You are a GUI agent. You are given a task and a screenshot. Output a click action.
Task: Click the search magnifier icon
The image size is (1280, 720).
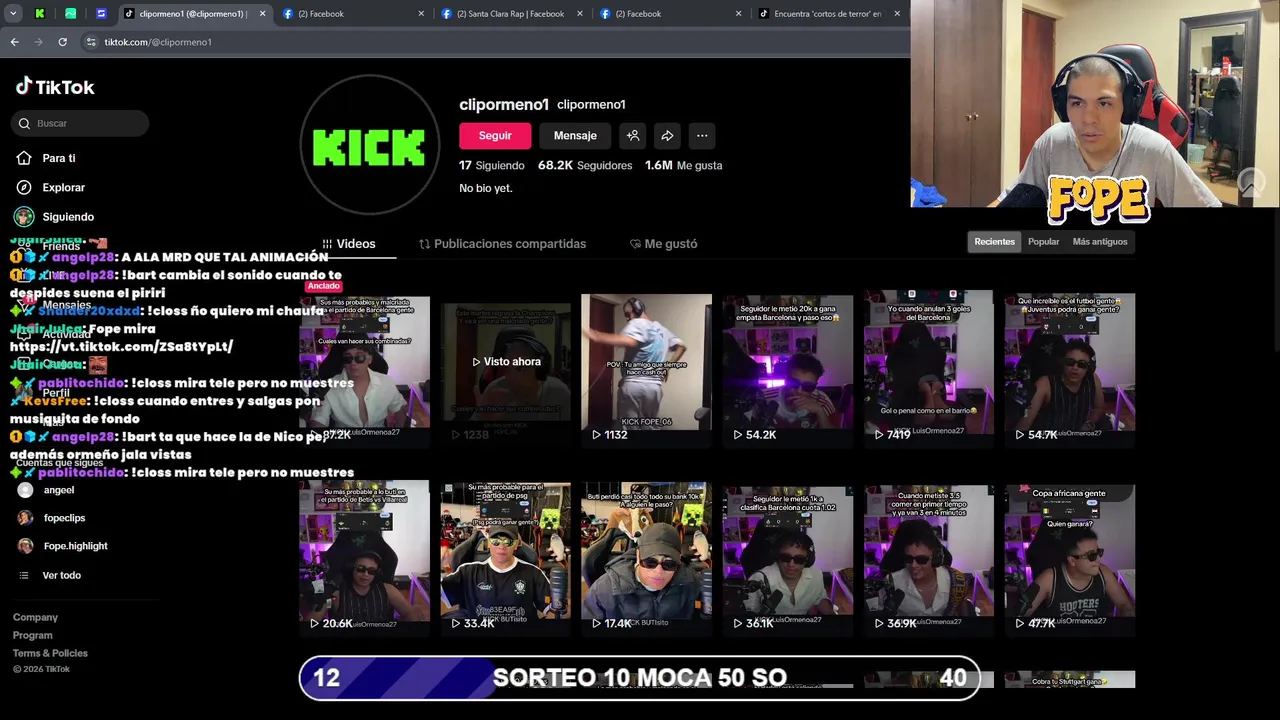[24, 123]
